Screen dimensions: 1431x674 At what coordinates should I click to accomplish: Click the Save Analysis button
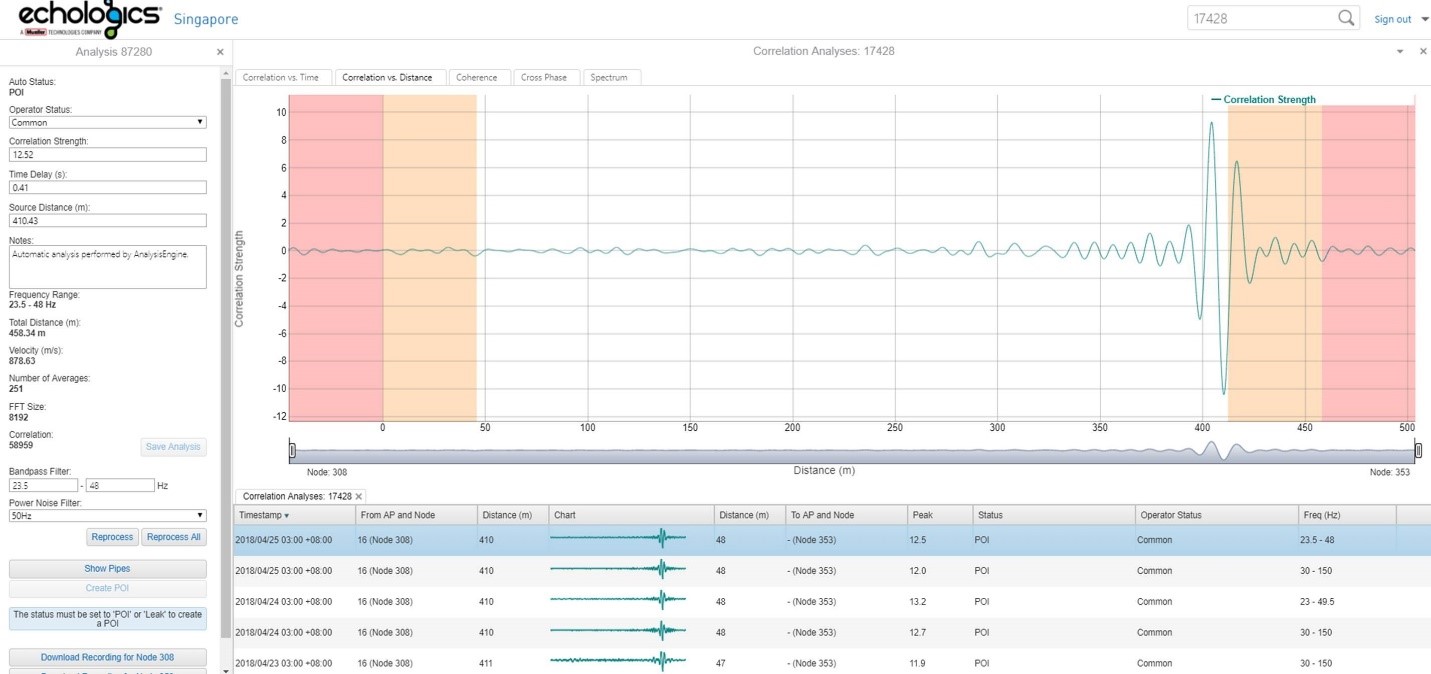(x=173, y=447)
